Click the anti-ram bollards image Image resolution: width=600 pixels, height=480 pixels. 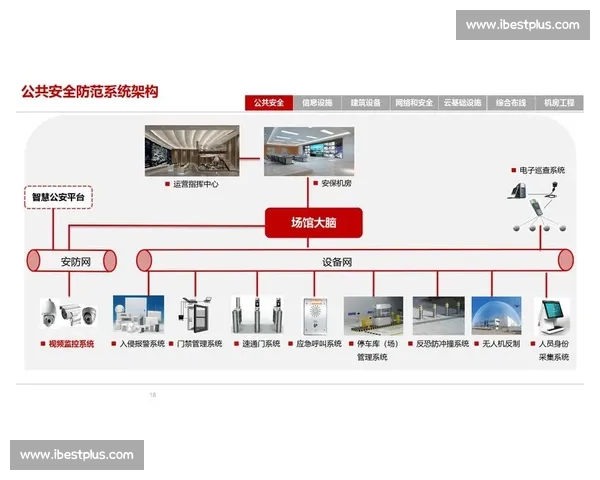click(439, 316)
